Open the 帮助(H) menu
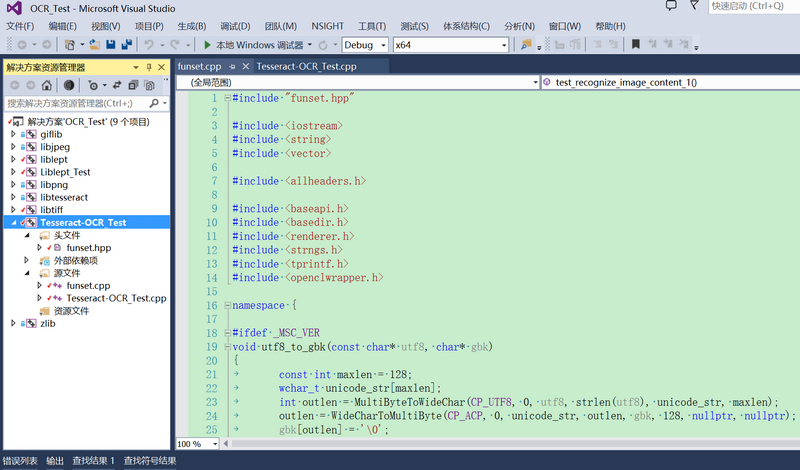 click(610, 26)
